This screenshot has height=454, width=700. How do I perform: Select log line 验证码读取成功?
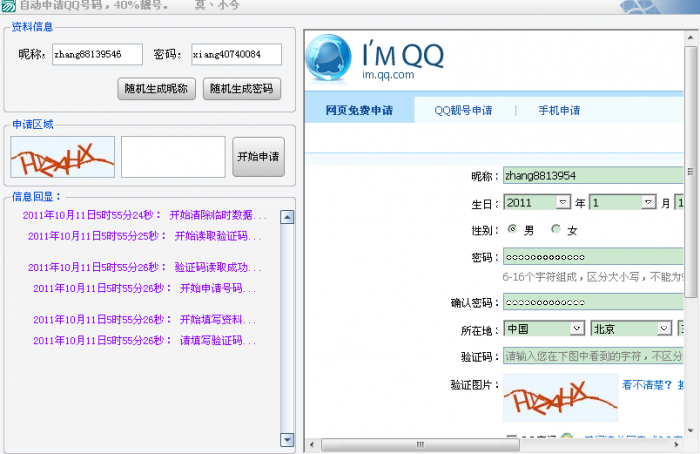[x=145, y=267]
